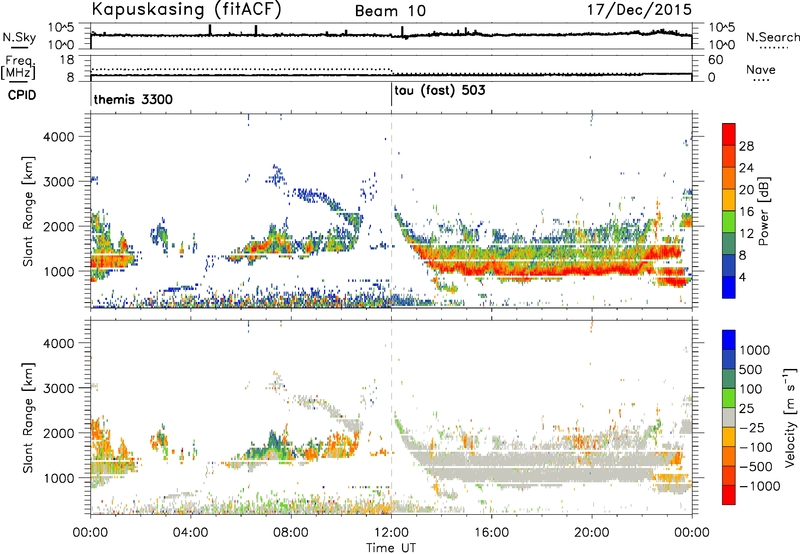Click the 'Velocity [m s-1]' color bar label
This screenshot has height=554, width=800.
(790, 417)
